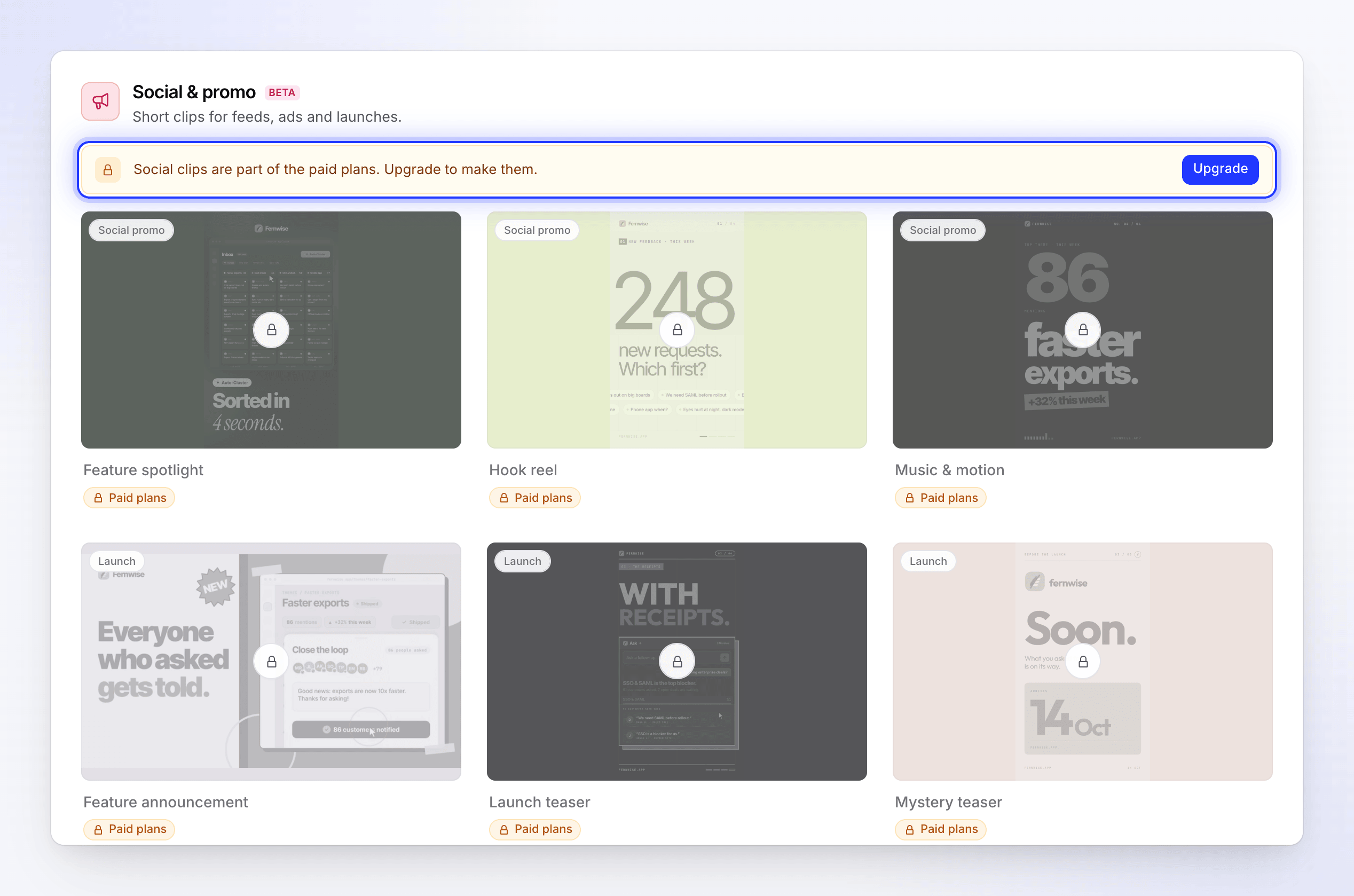Click Launch tag on Launch teaser card
Viewport: 1354px width, 896px height.
click(522, 561)
